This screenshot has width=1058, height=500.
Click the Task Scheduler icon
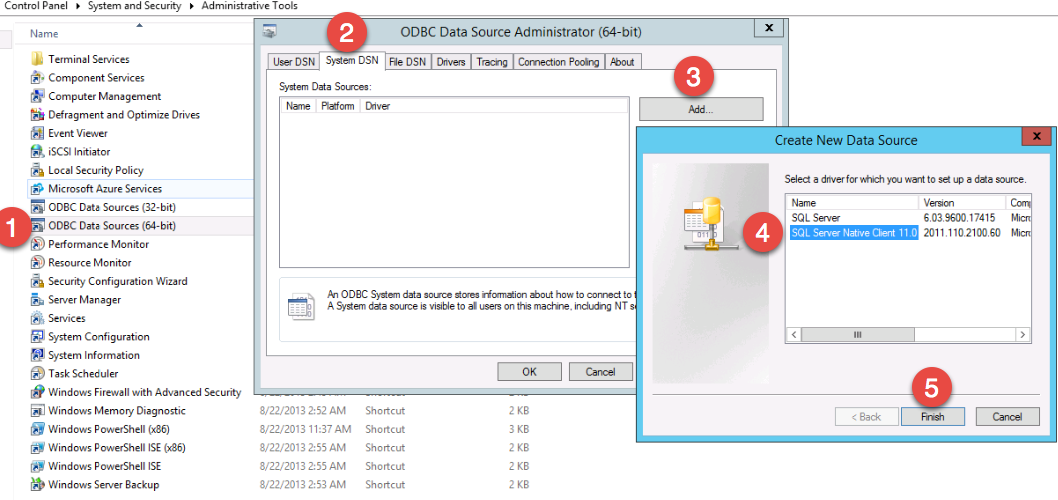[x=38, y=373]
